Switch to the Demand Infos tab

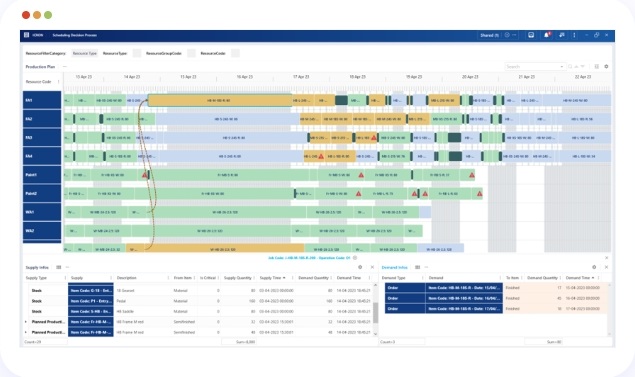pyautogui.click(x=394, y=267)
